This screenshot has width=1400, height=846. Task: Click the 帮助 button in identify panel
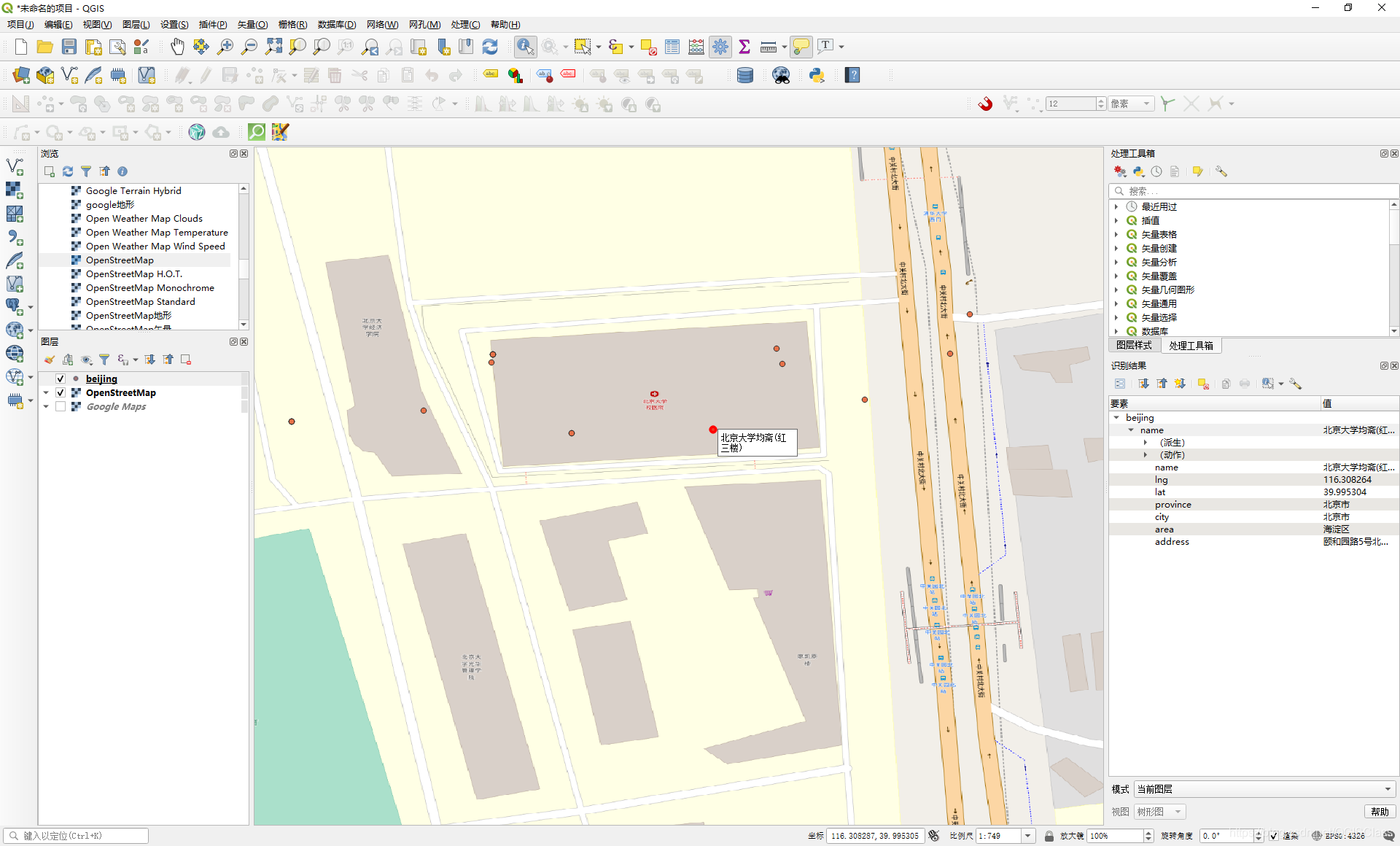click(x=1380, y=812)
